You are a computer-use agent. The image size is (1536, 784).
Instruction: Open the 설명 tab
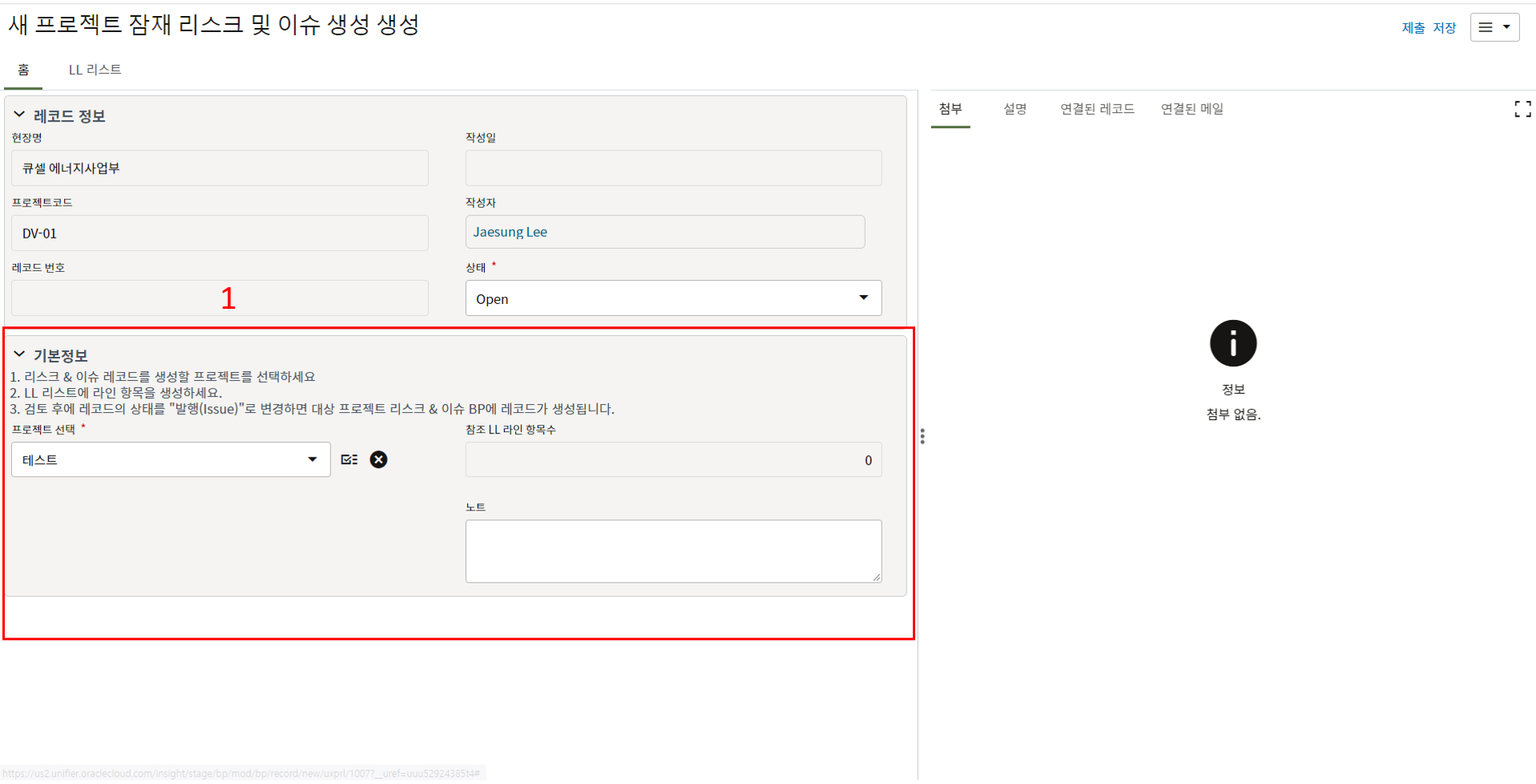point(1014,109)
